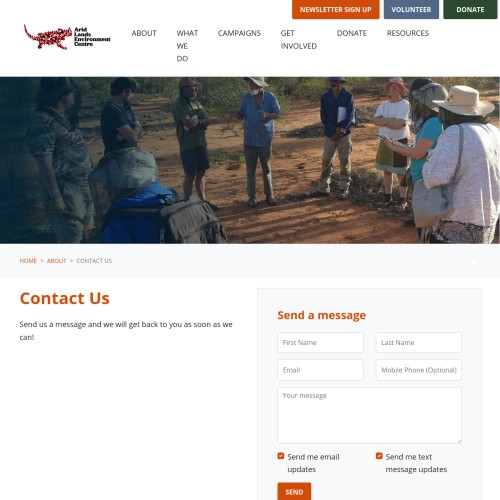The image size is (500, 500).
Task: Open the What We Do menu
Action: click(x=187, y=46)
